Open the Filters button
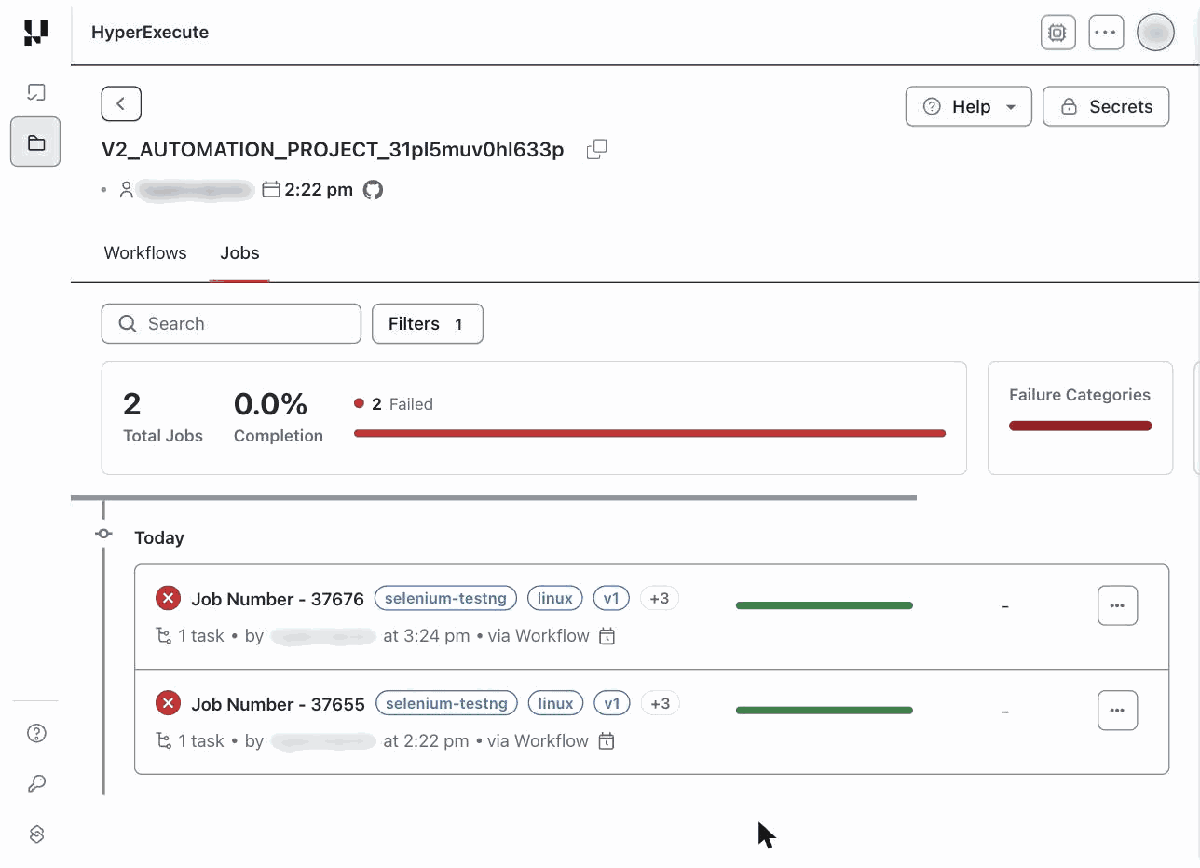Image resolution: width=1200 pixels, height=868 pixels. (x=428, y=324)
